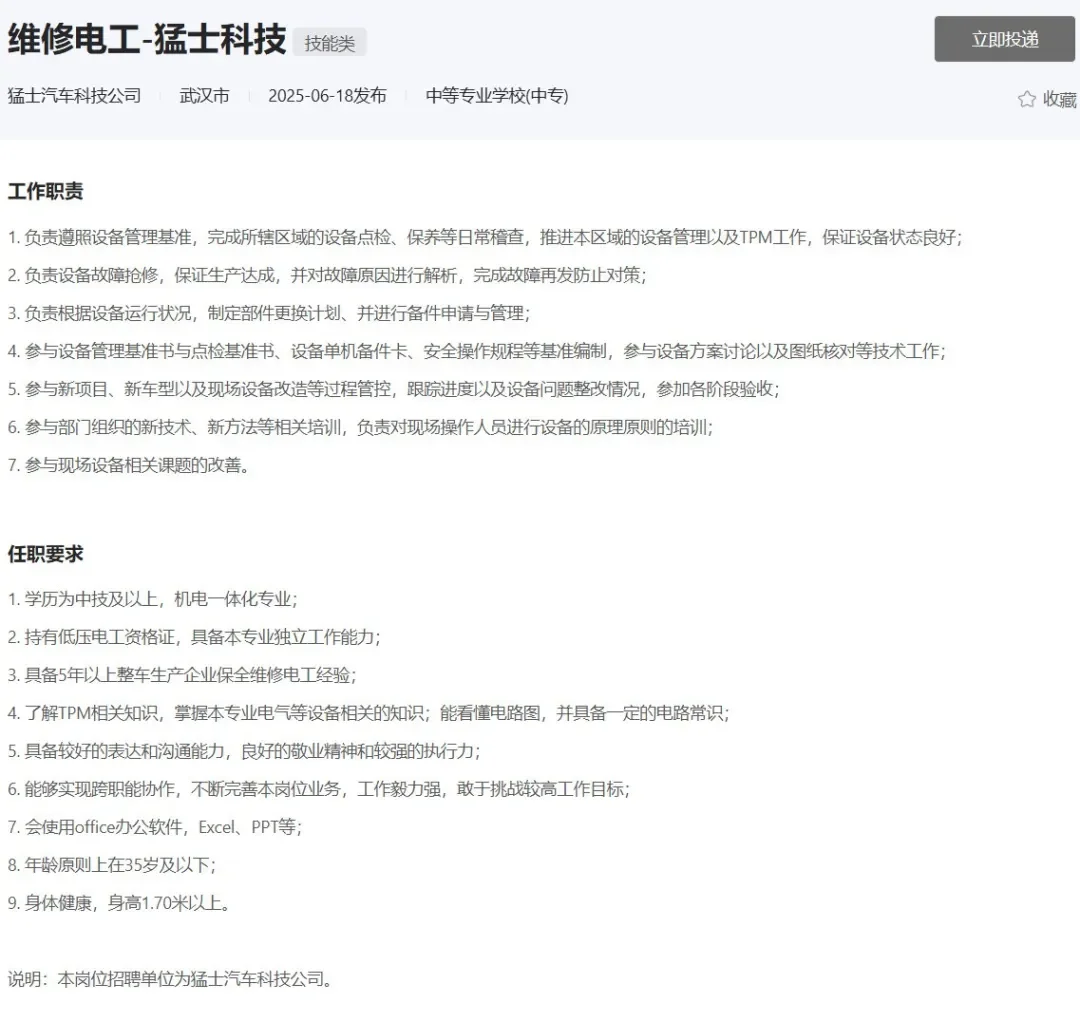Click company name 猛士汽车科技公司 in header

[x=74, y=96]
